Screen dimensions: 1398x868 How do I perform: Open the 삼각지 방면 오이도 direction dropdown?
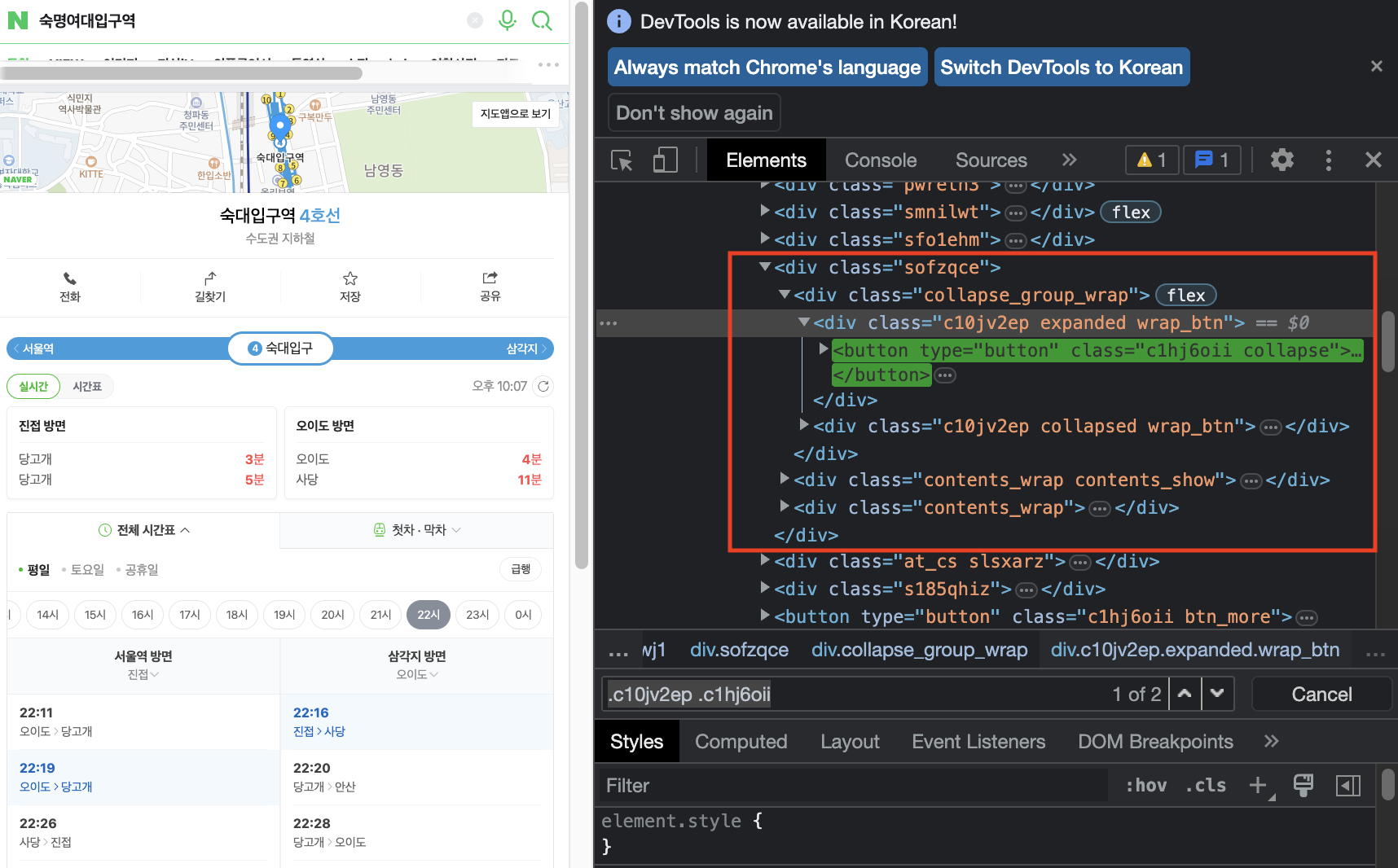[x=417, y=674]
